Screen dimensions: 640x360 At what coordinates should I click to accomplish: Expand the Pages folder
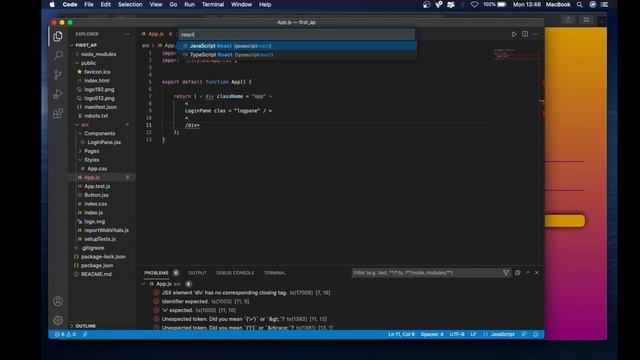91,151
